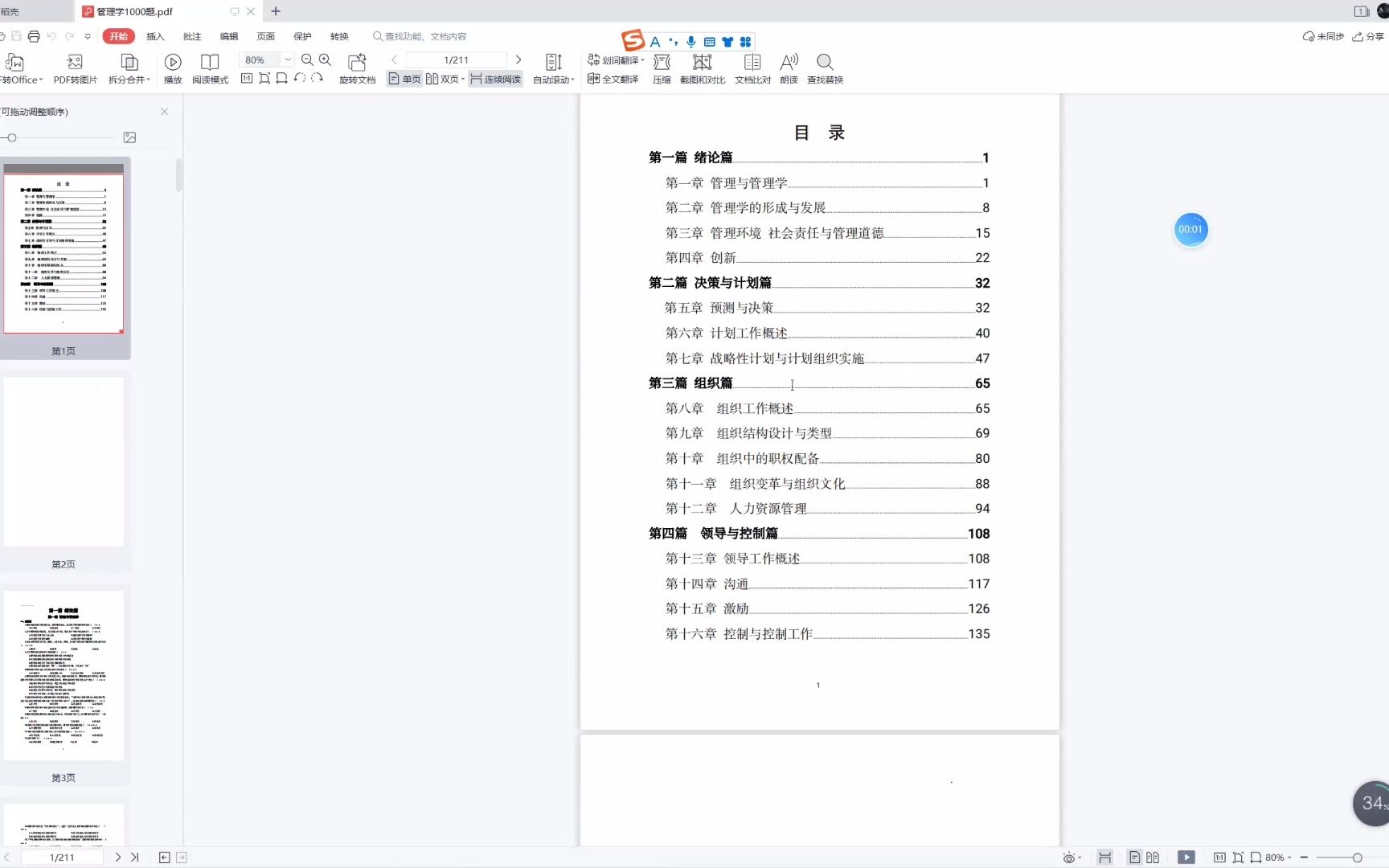Image resolution: width=1389 pixels, height=868 pixels.
Task: Click the 分享 share button
Action: [x=1368, y=36]
